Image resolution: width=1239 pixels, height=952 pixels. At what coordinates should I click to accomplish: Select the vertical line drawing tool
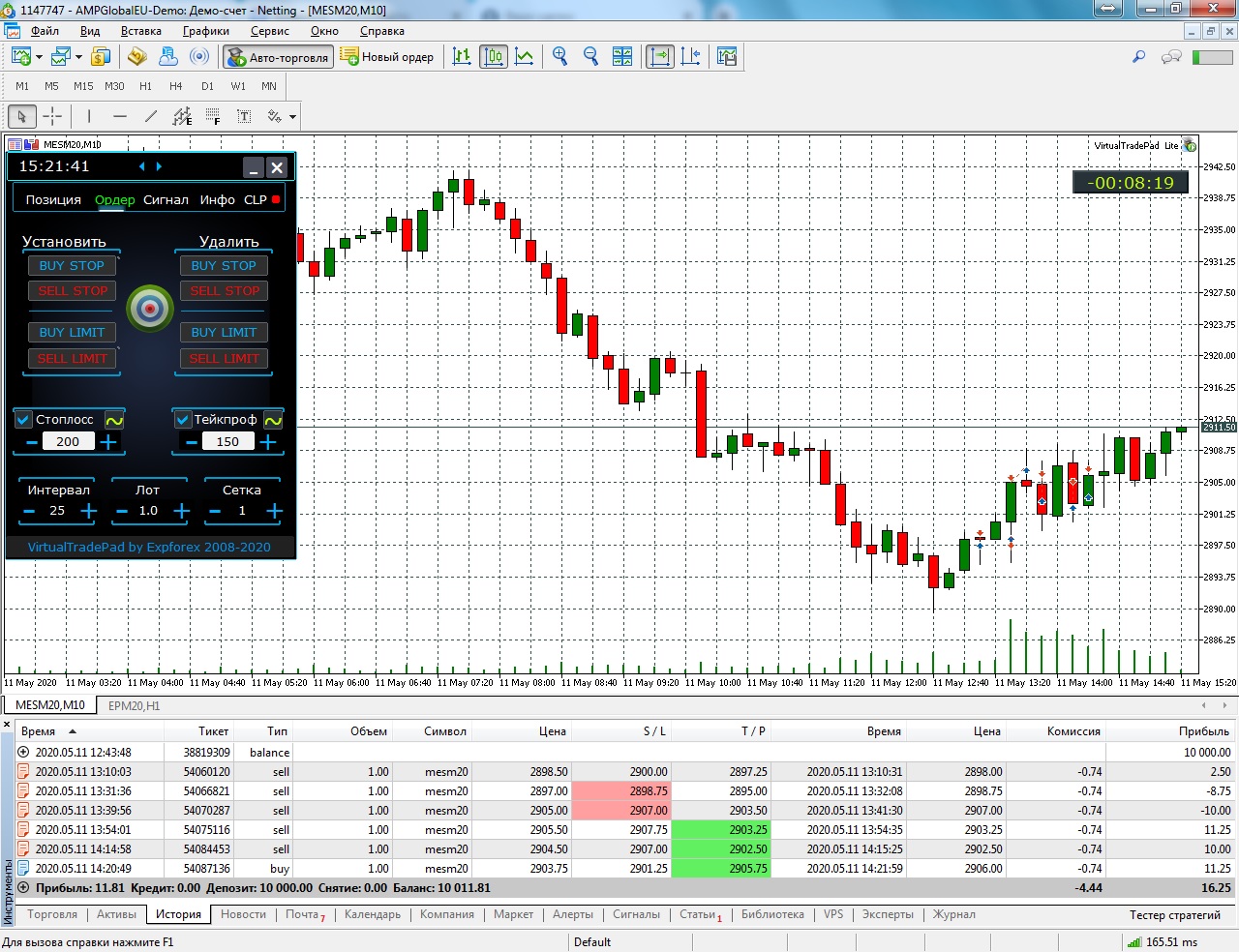pyautogui.click(x=89, y=117)
